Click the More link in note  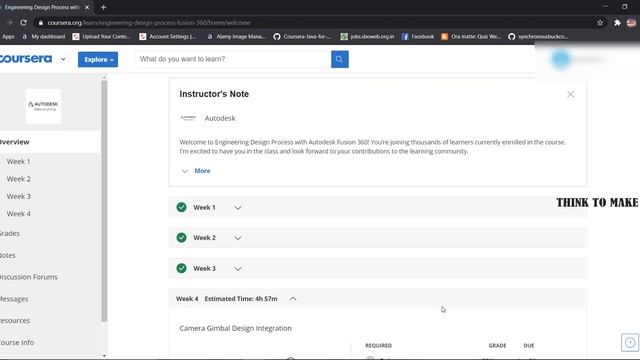(202, 171)
